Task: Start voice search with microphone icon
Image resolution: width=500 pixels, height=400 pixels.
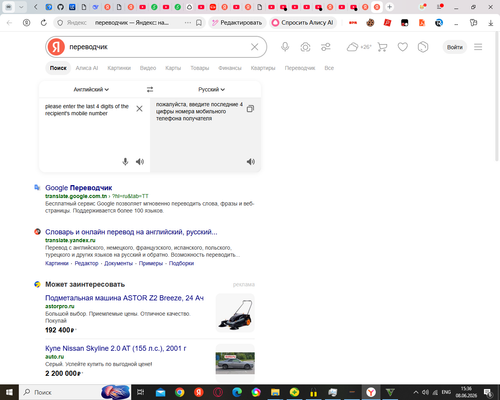Action: [x=285, y=47]
